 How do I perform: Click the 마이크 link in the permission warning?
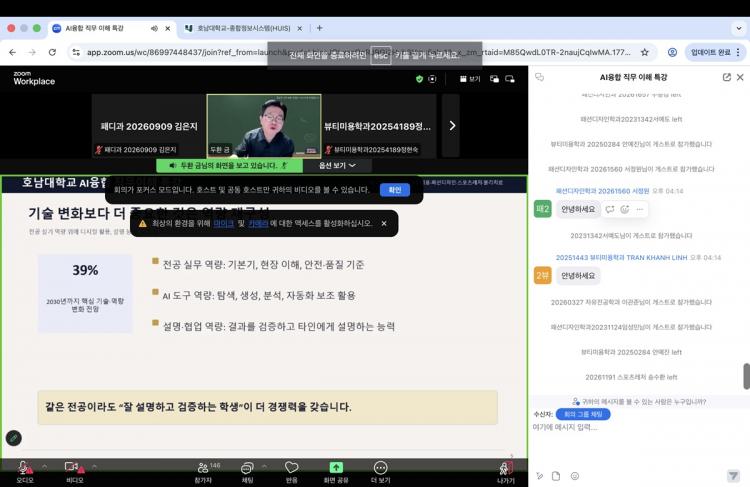point(223,223)
